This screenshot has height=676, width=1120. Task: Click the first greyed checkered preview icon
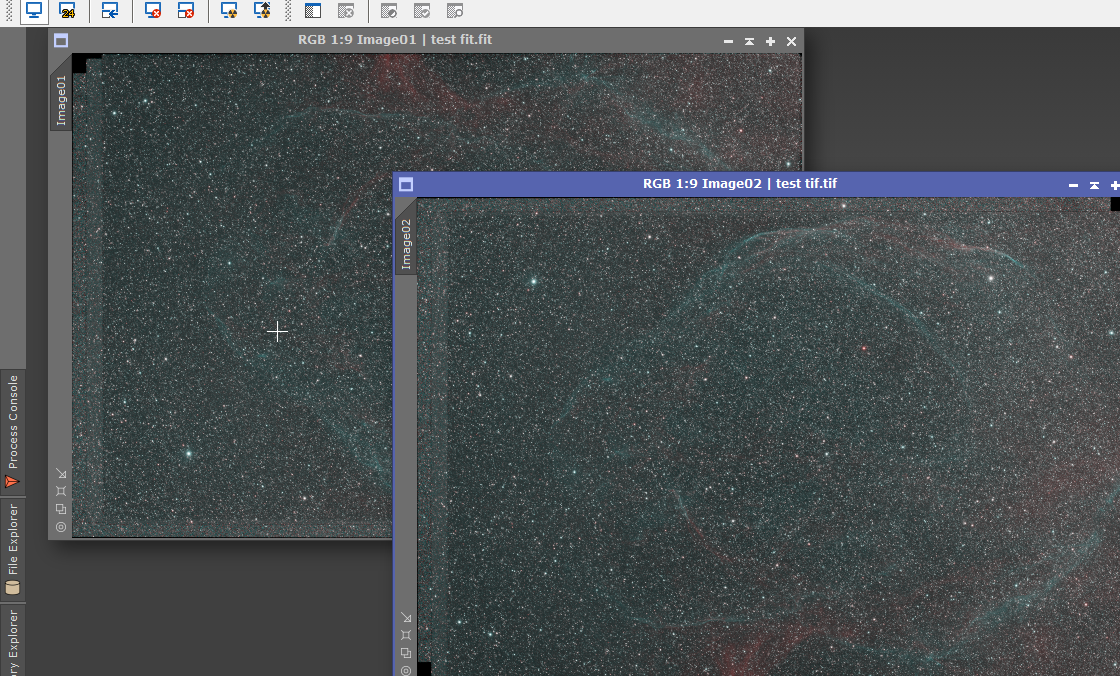pos(389,11)
